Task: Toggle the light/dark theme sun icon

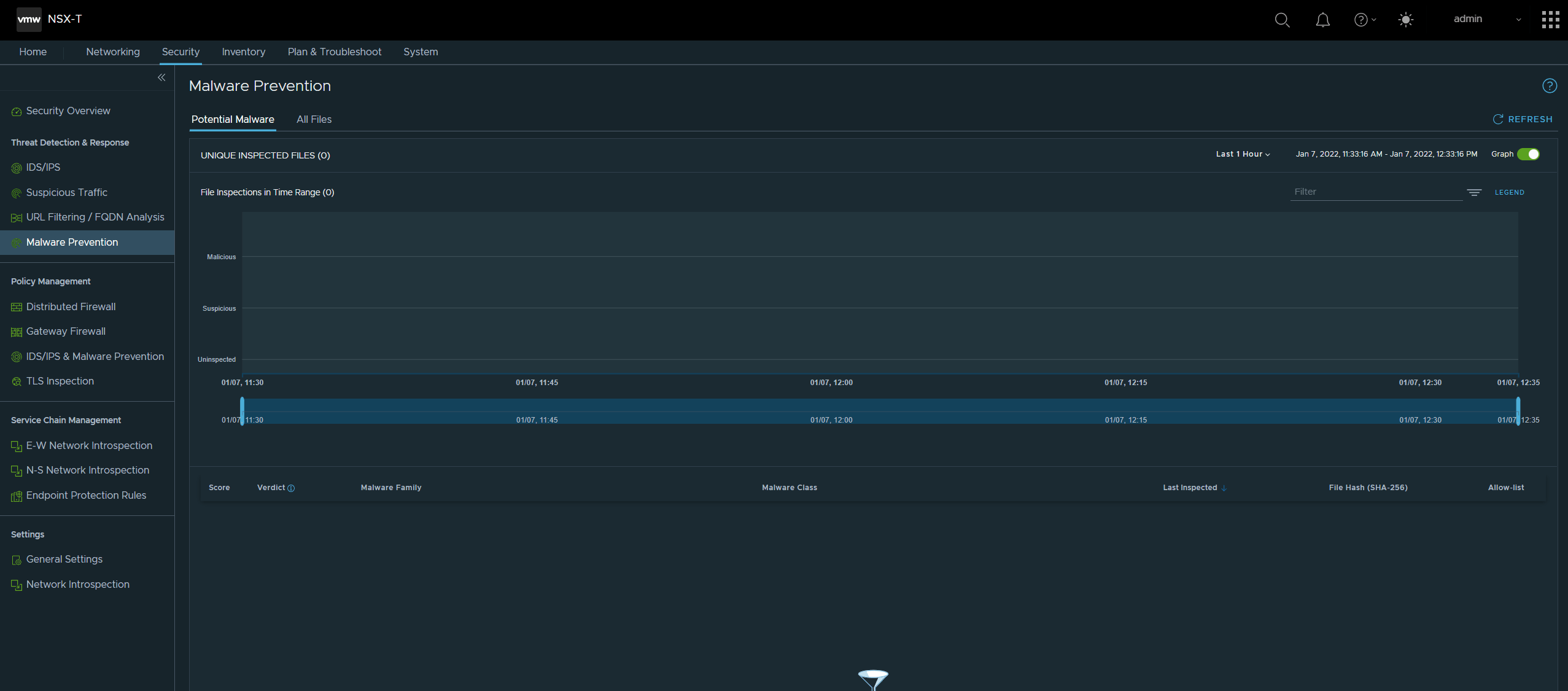Action: [1405, 20]
